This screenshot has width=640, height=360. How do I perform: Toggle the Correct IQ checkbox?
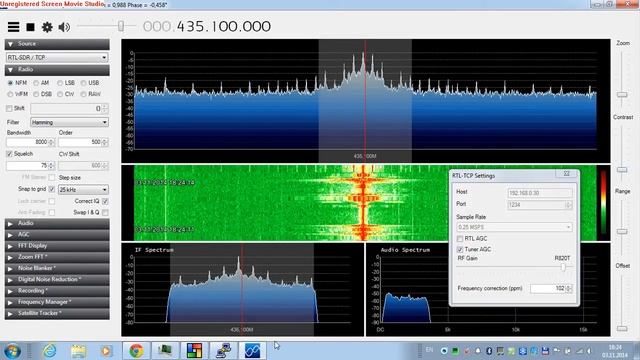[x=105, y=201]
